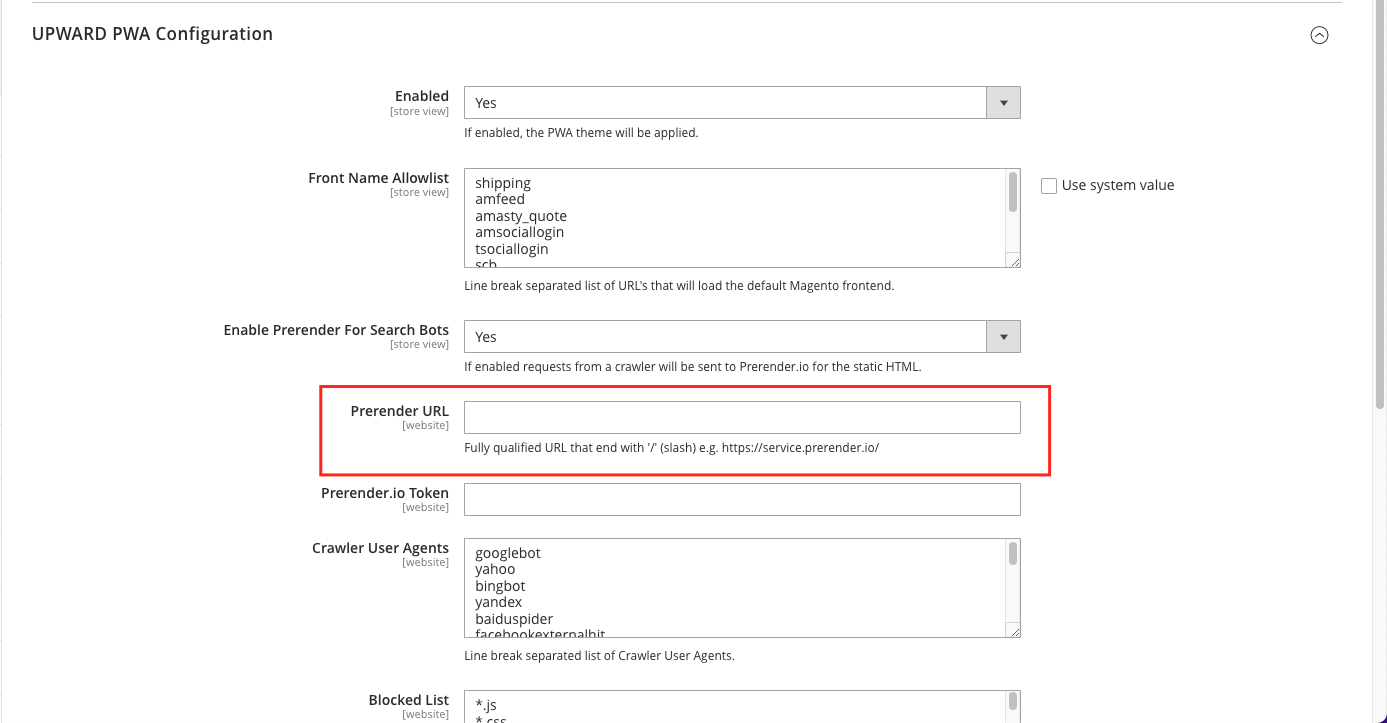Click the note "If enabled, the PWA theme will be applied."
The image size is (1387, 723).
(581, 133)
